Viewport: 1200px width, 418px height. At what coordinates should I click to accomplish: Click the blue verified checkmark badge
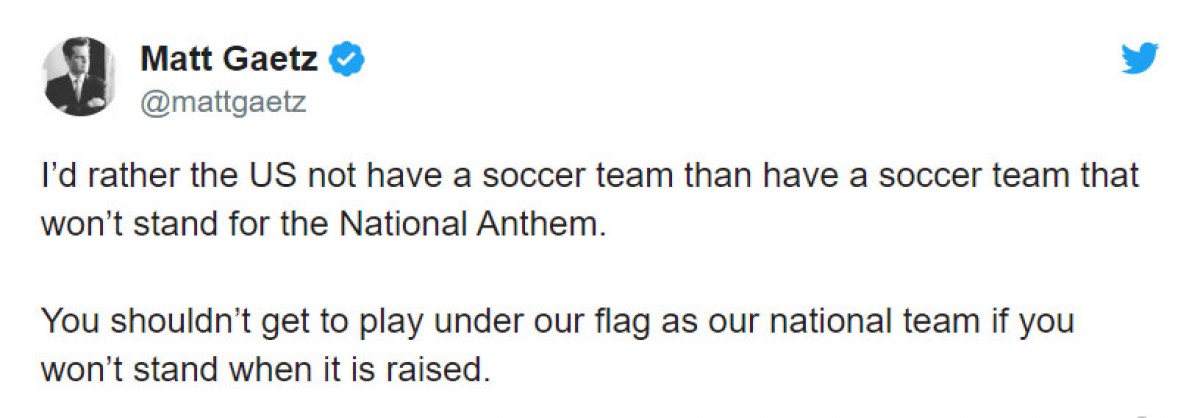(347, 60)
